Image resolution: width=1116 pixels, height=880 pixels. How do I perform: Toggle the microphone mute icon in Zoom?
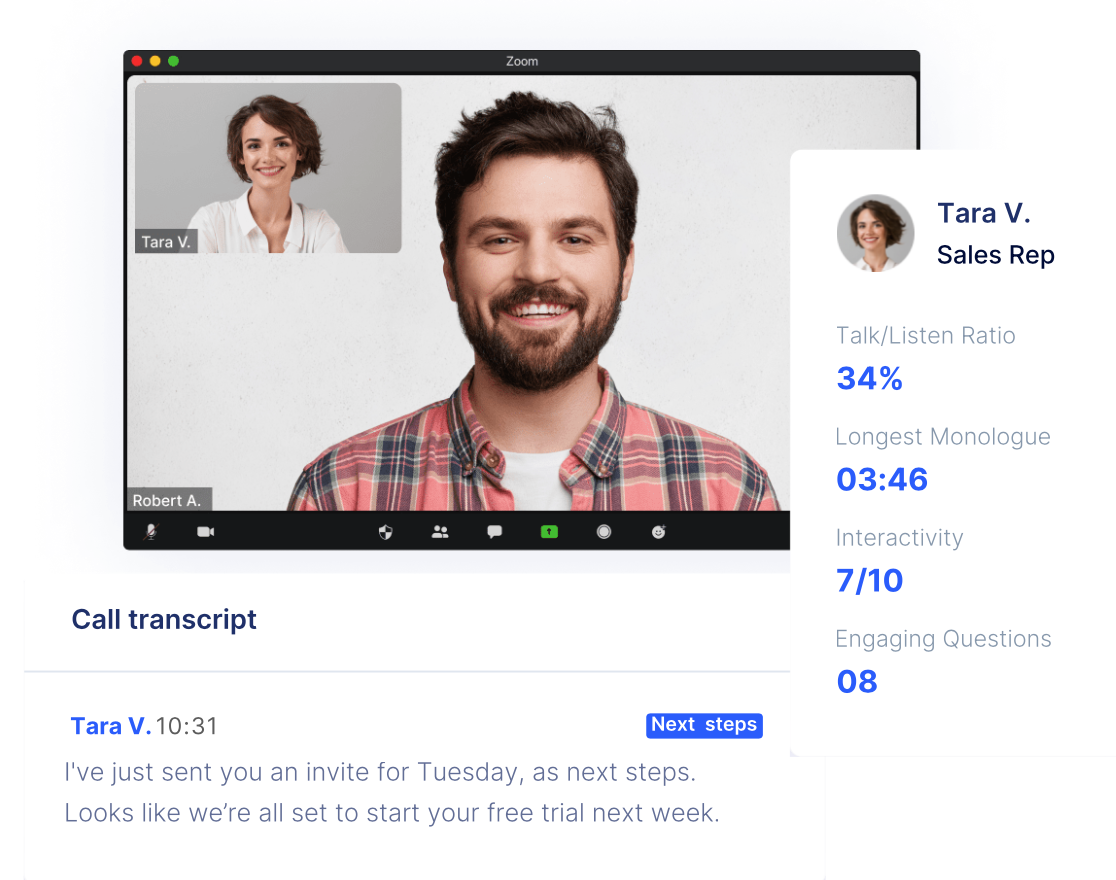[151, 532]
